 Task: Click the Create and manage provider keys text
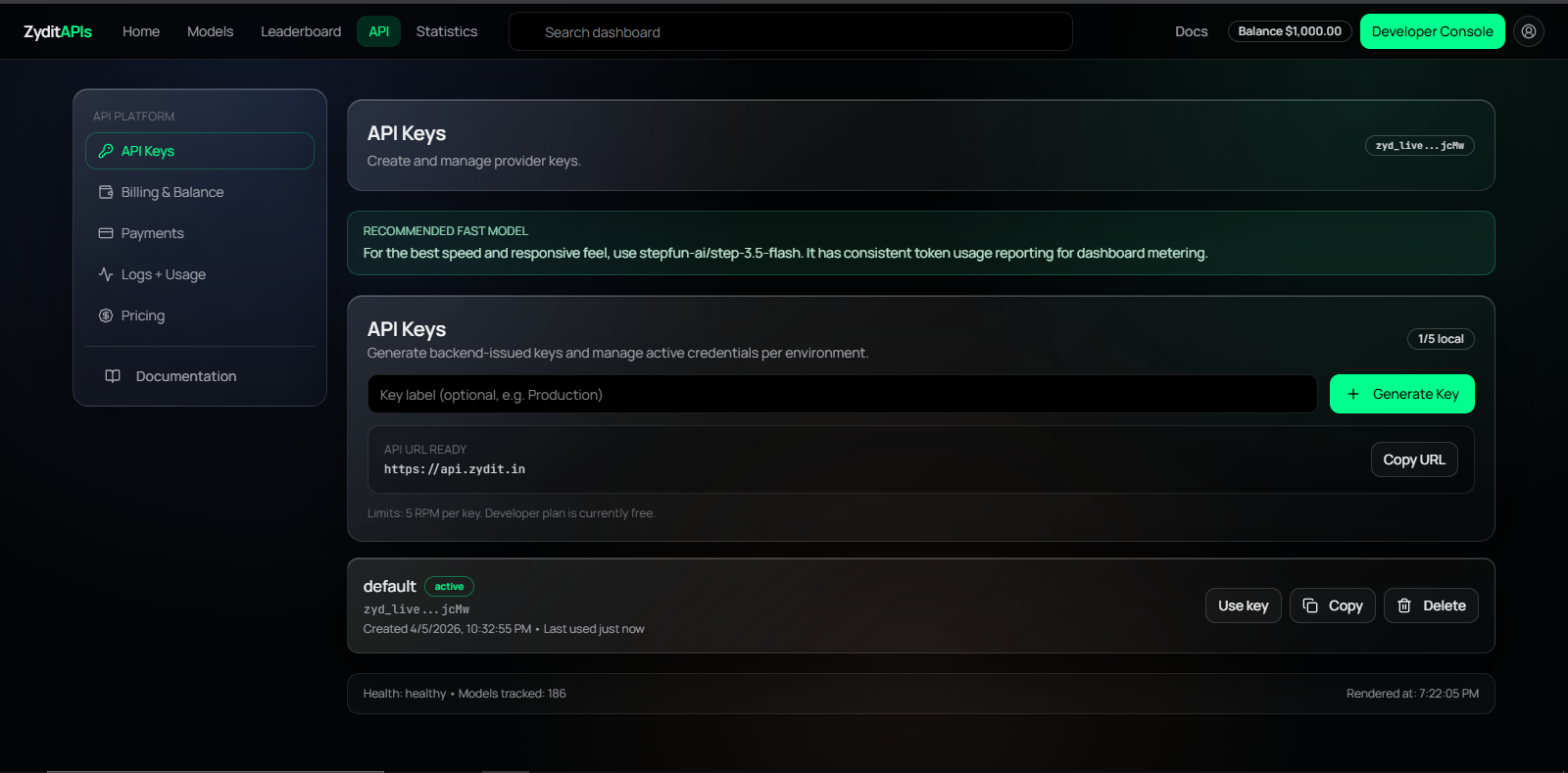tap(474, 161)
